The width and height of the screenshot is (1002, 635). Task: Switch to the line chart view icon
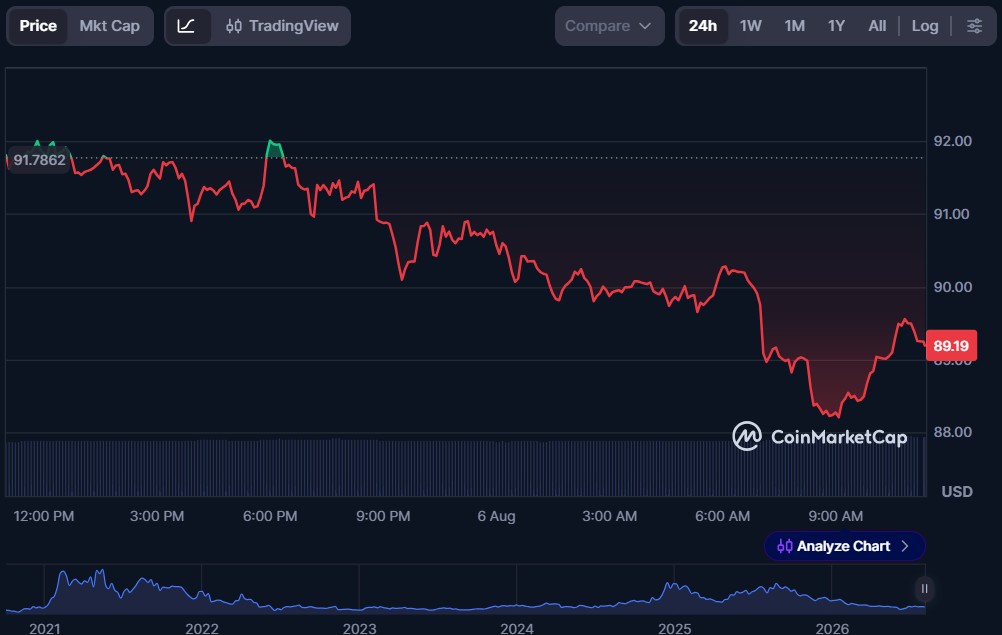pos(186,26)
